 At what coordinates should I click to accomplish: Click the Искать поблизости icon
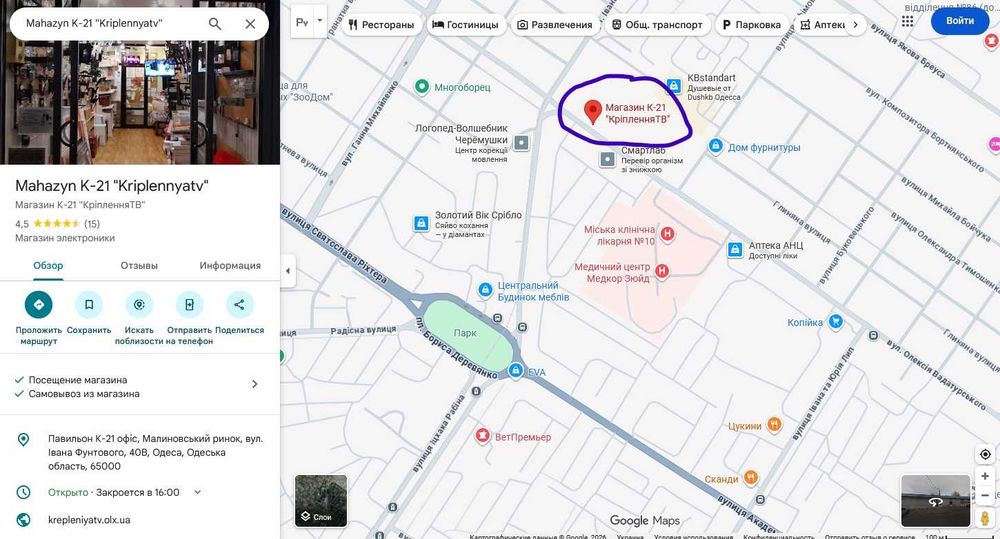tap(139, 305)
